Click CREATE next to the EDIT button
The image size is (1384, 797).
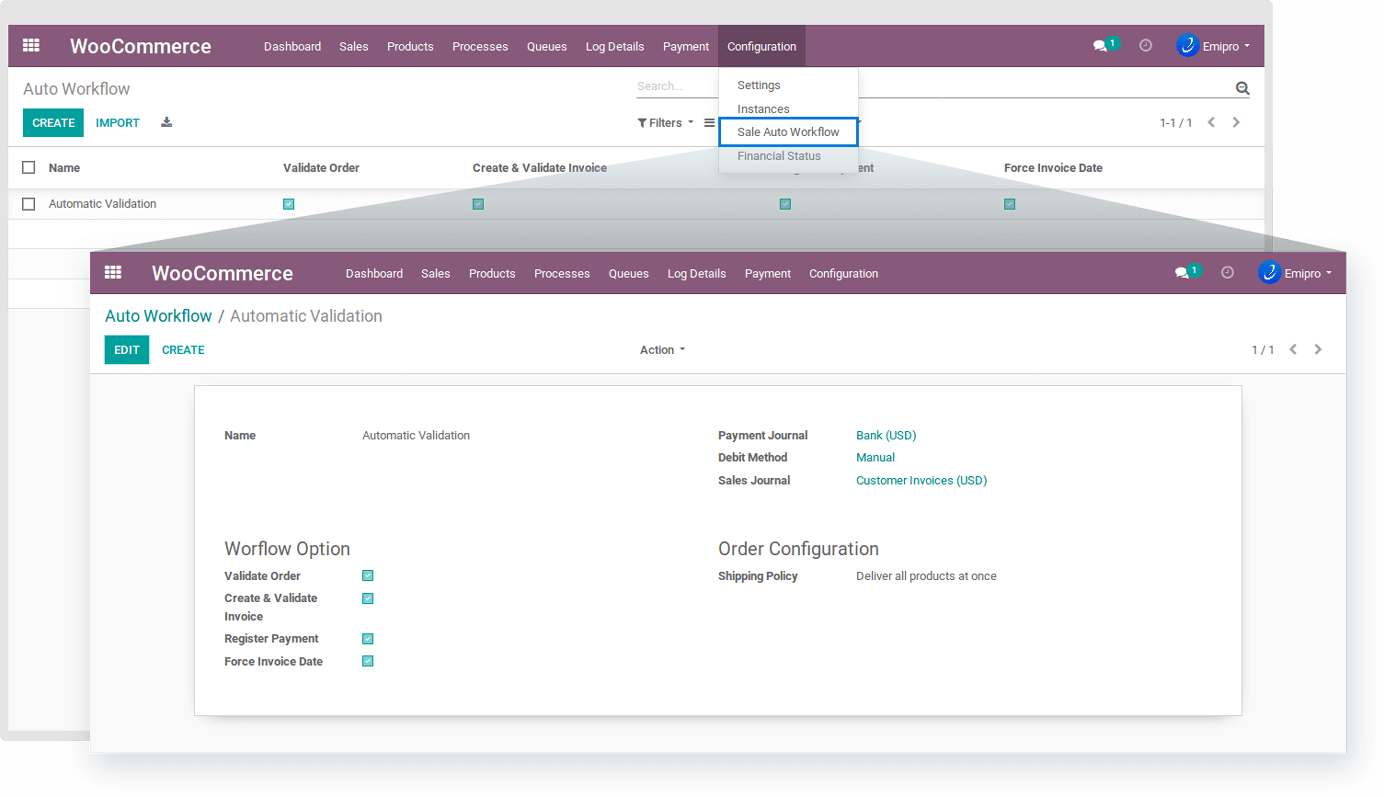[183, 350]
